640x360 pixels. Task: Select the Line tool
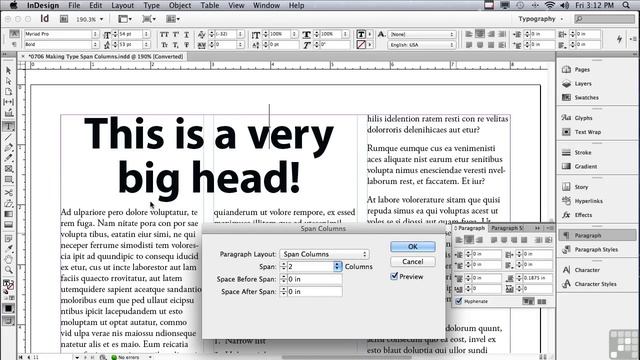tap(9, 137)
